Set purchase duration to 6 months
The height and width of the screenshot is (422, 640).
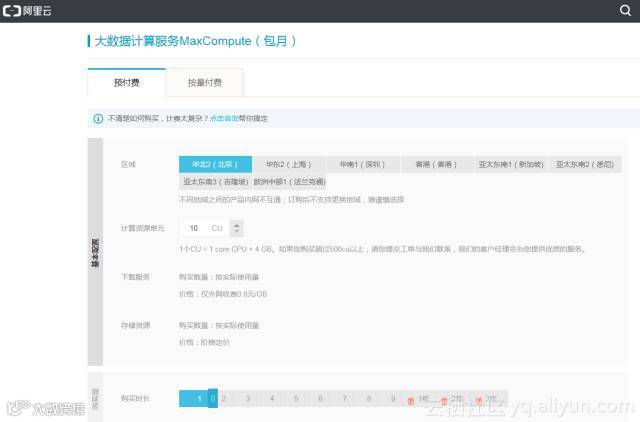[320, 398]
